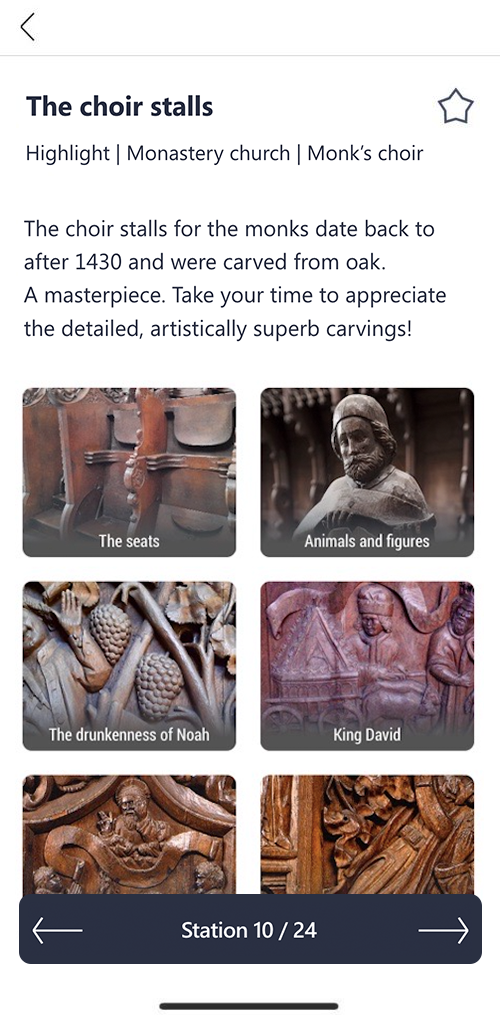Select the 'Highlight' category label
Viewport: 500px width, 1021px height.
pyautogui.click(x=68, y=153)
